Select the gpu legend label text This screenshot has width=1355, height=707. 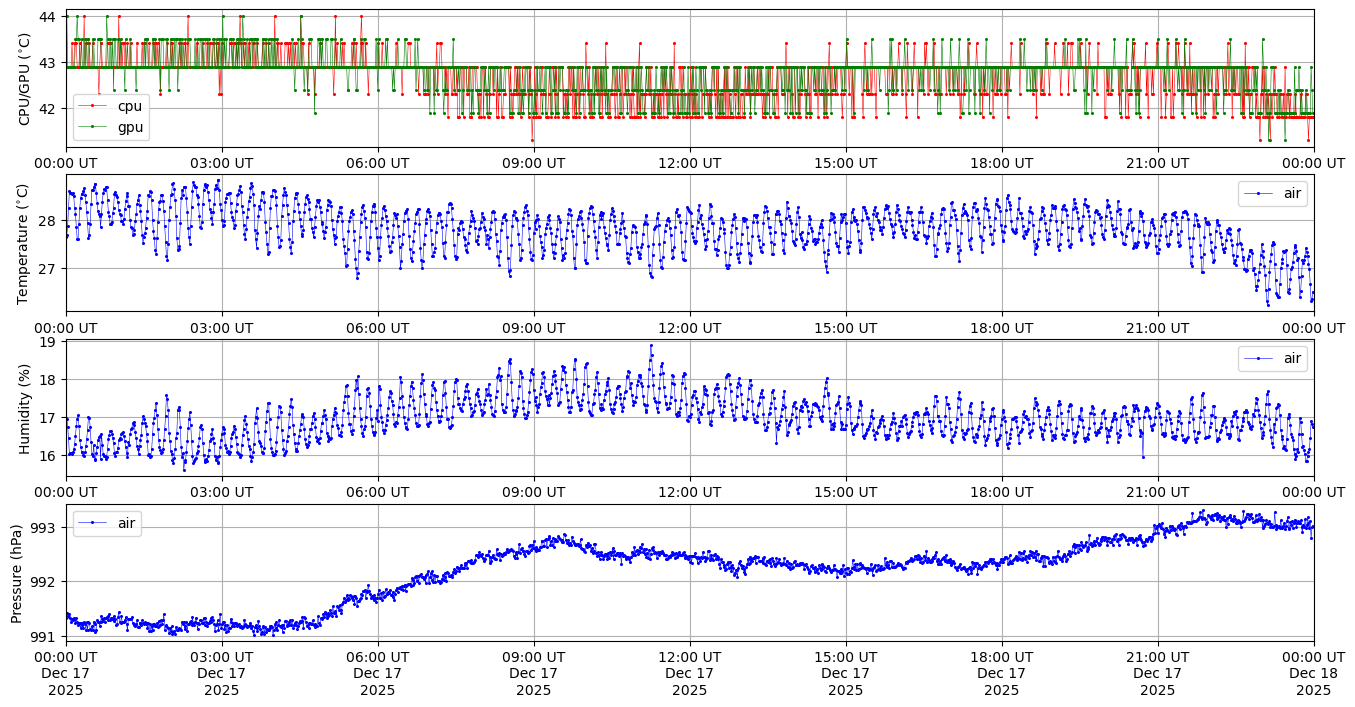pos(130,128)
